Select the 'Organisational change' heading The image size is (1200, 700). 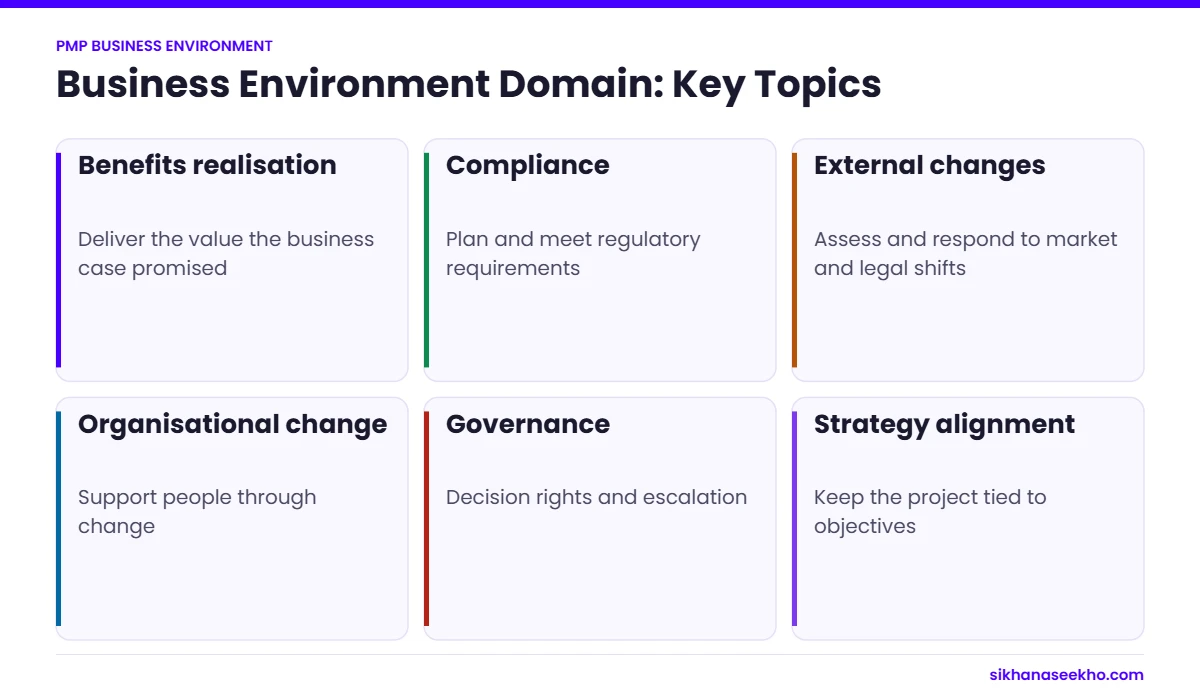[x=232, y=424]
